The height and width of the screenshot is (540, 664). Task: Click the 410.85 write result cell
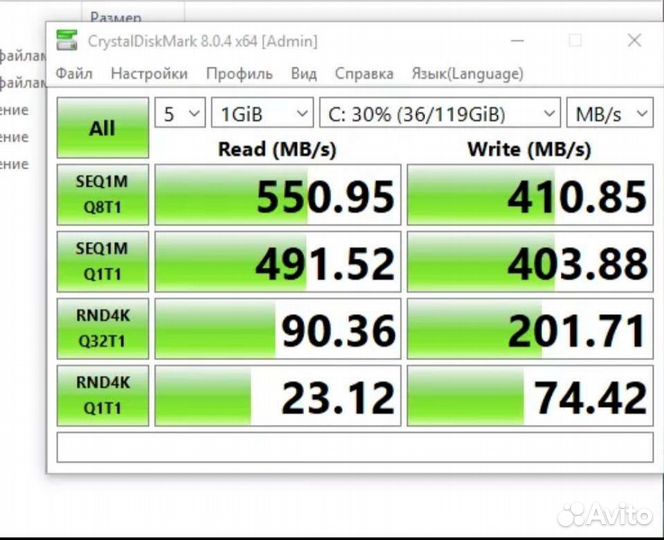point(530,194)
